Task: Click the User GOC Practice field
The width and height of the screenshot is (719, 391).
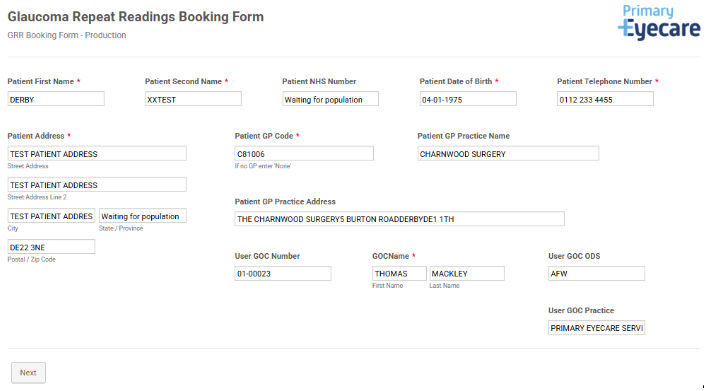Action: click(x=597, y=328)
